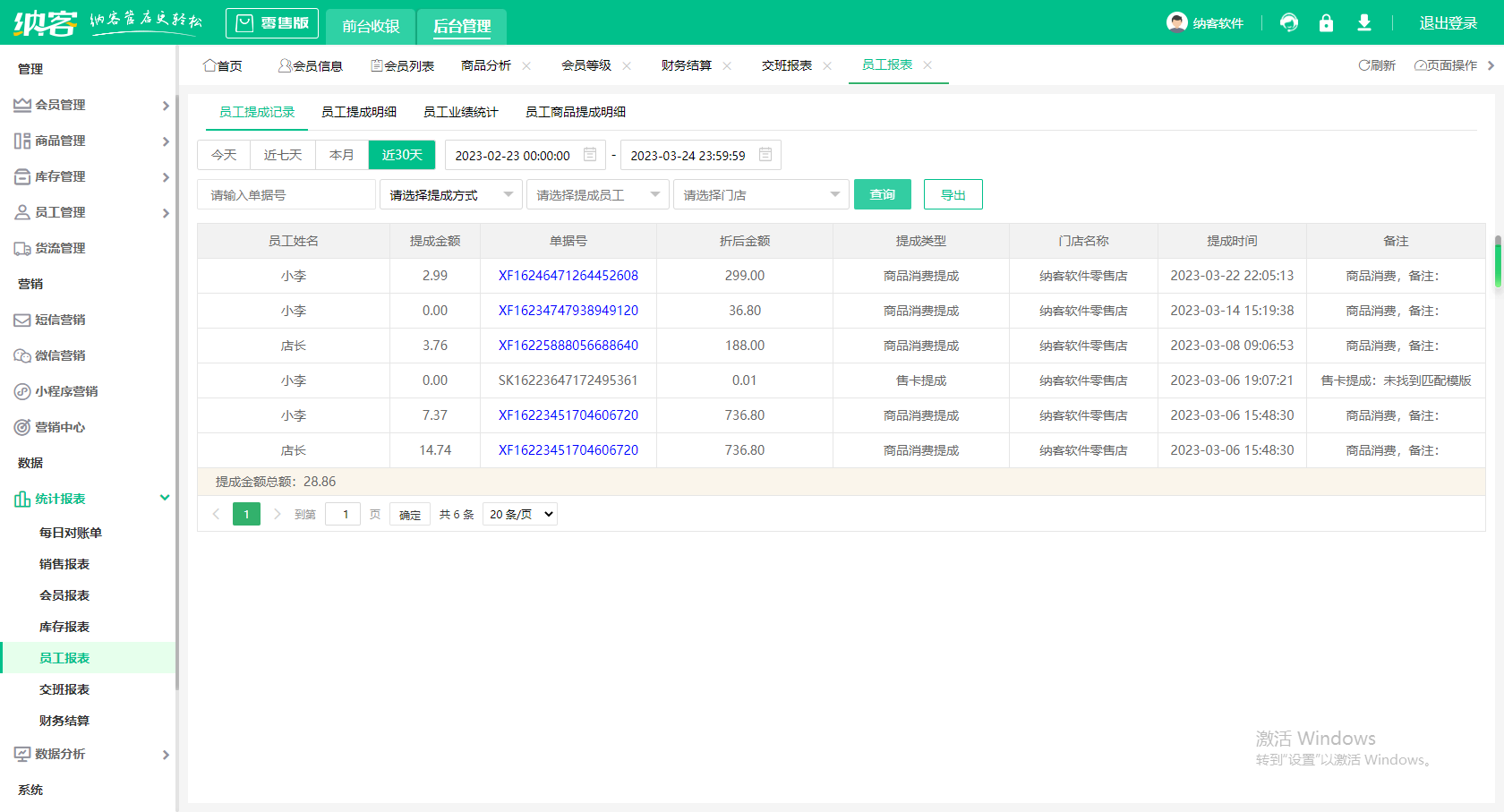Click the download icon in header

pyautogui.click(x=1363, y=23)
